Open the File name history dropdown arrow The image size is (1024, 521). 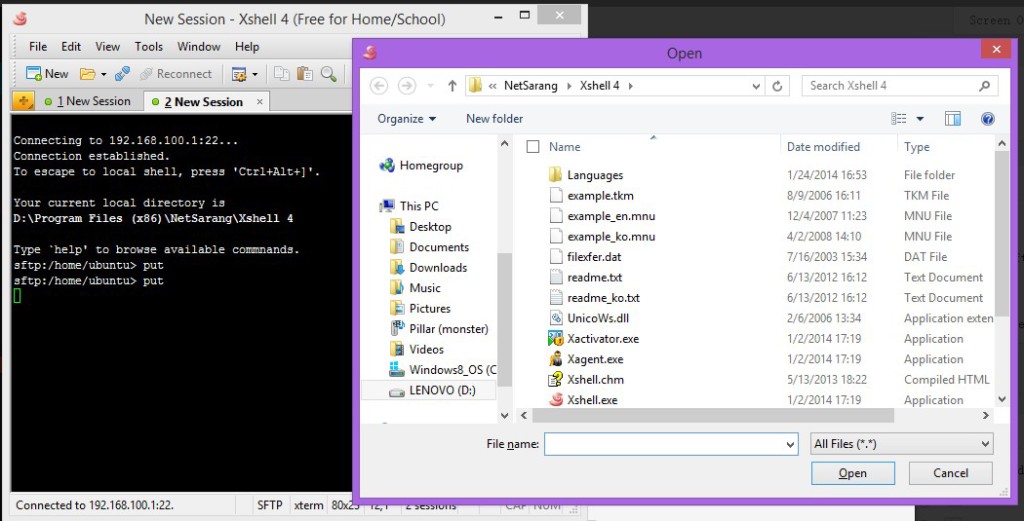pos(790,445)
